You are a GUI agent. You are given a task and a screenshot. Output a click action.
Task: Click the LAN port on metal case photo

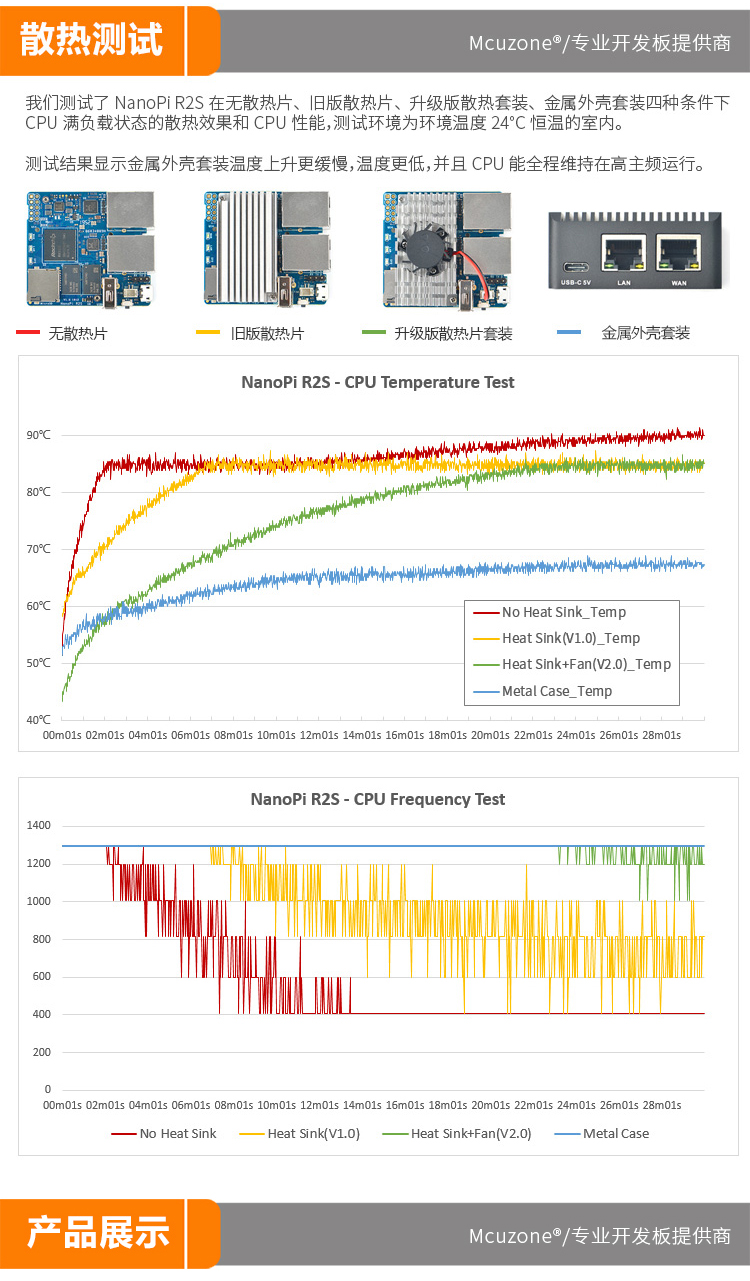[x=622, y=254]
